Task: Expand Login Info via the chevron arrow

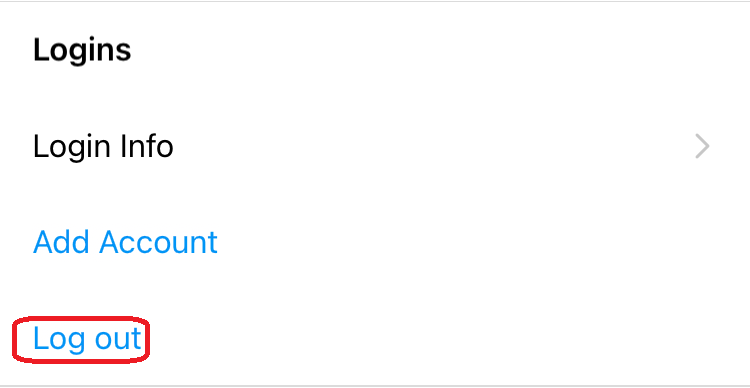Action: (702, 146)
